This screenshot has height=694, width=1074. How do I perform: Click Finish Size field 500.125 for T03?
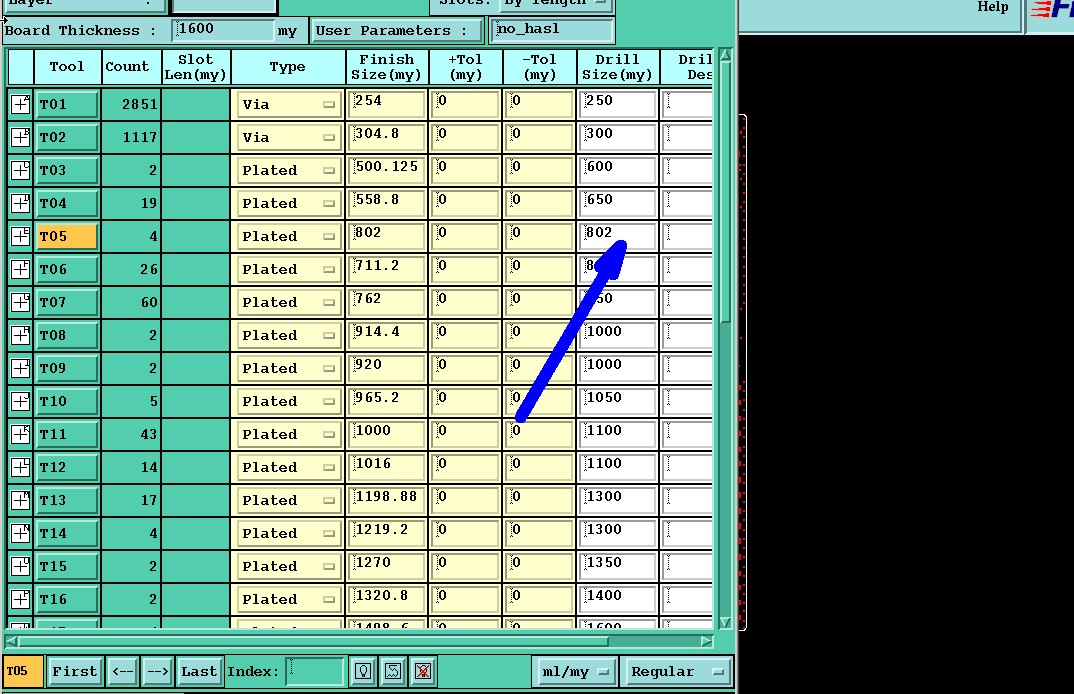tap(387, 170)
